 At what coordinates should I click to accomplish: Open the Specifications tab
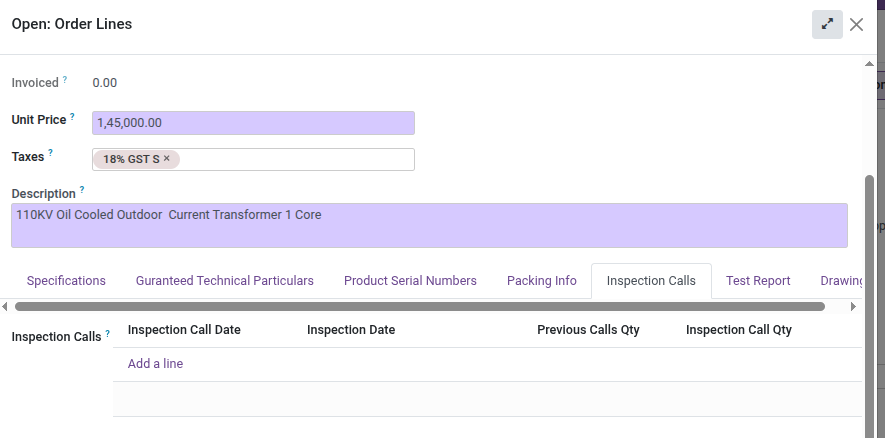pos(66,281)
